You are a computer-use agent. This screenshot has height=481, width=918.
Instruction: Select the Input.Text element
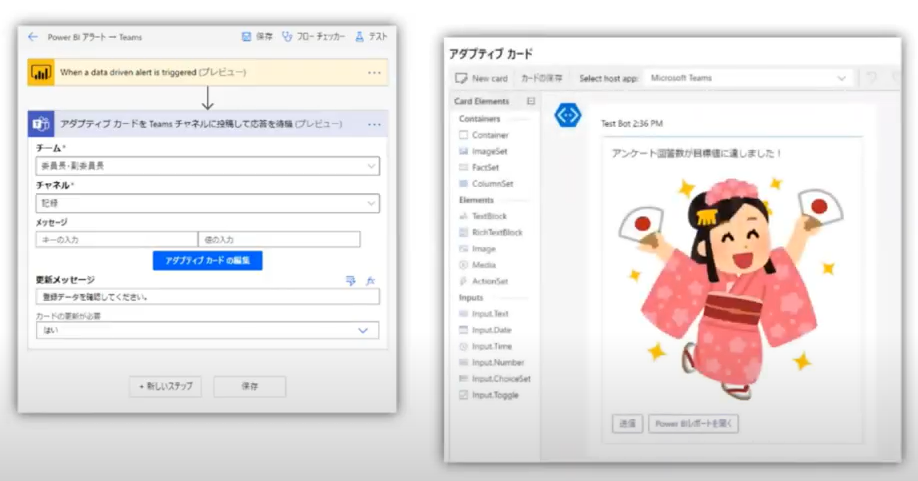(x=484, y=314)
